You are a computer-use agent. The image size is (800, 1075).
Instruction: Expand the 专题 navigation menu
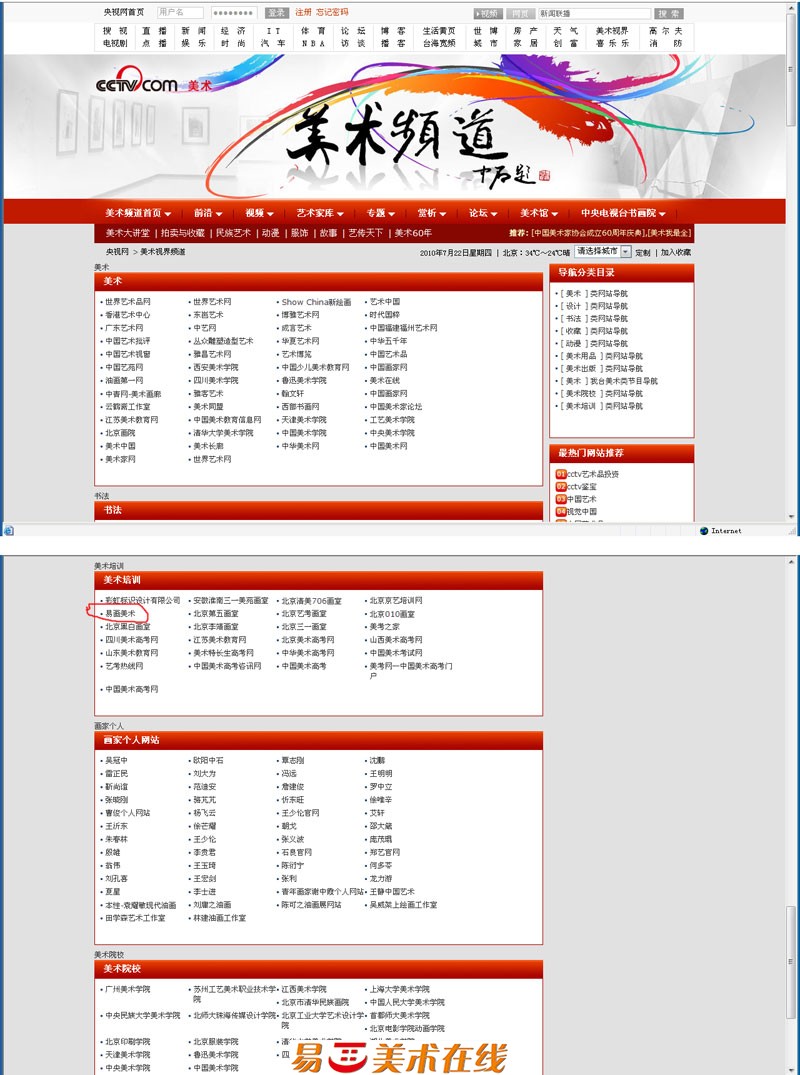pyautogui.click(x=380, y=213)
